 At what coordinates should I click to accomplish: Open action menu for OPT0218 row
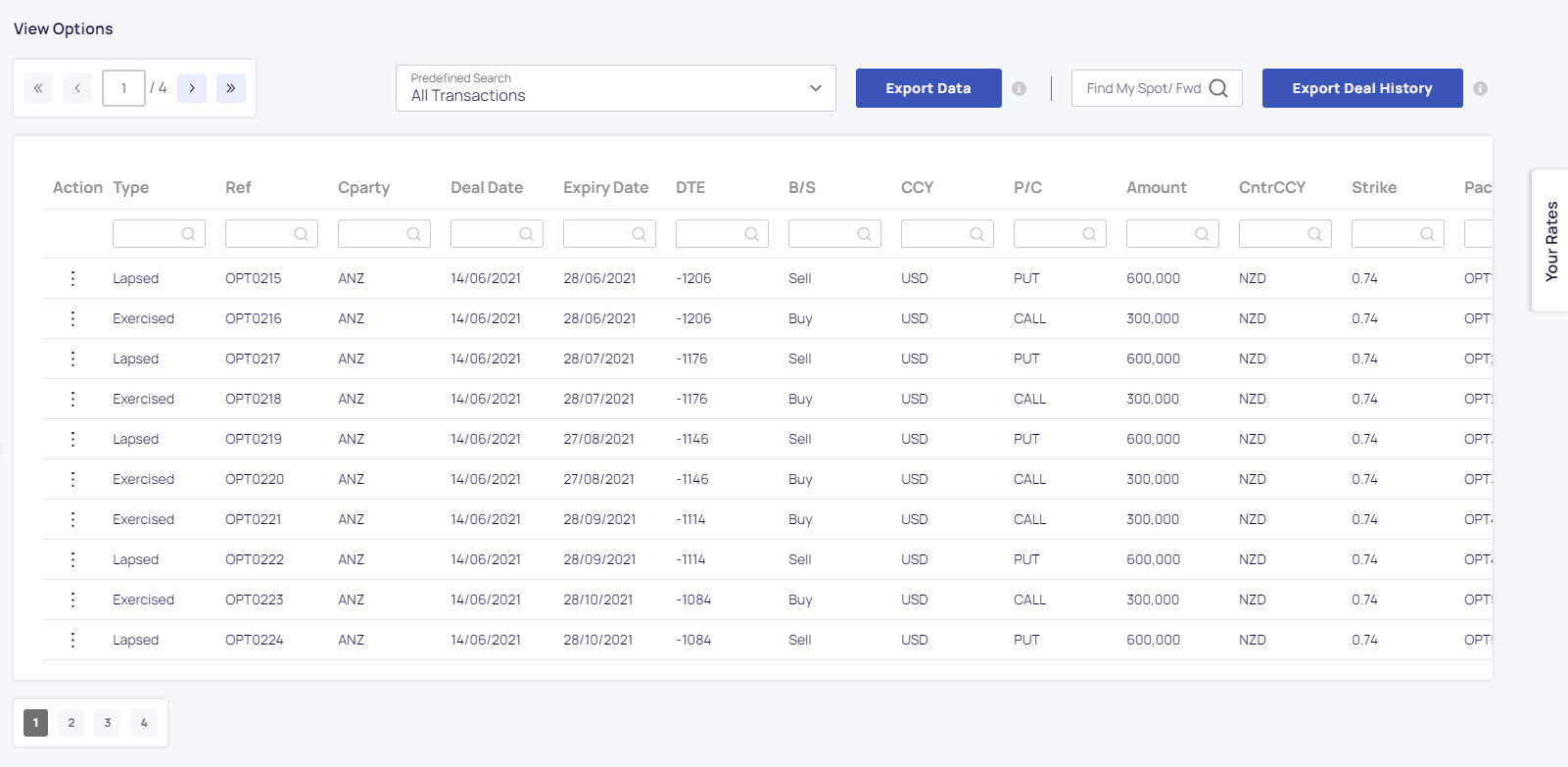click(72, 399)
